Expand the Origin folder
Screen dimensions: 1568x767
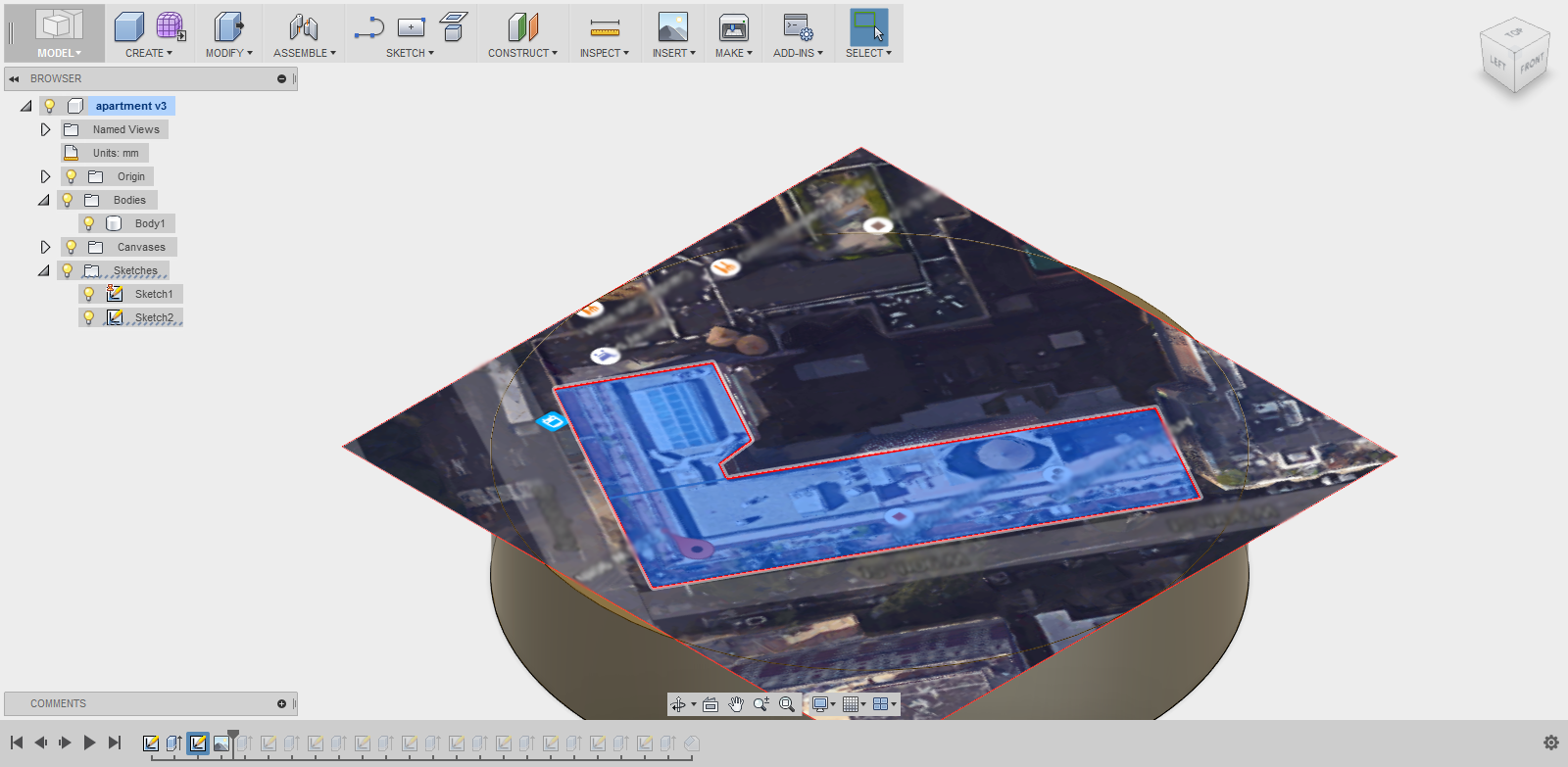pos(45,176)
